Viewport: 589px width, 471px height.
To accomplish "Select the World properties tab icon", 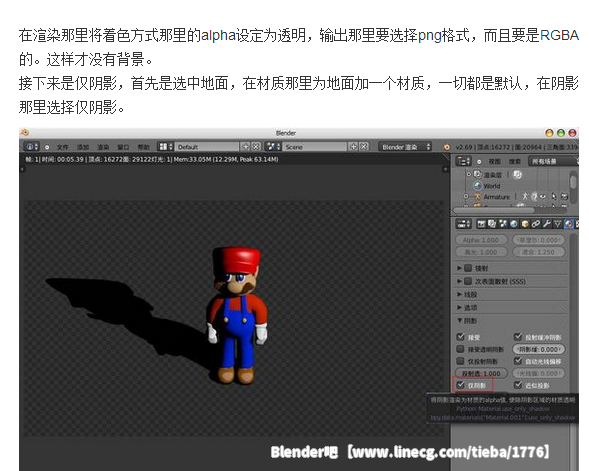I will point(514,224).
